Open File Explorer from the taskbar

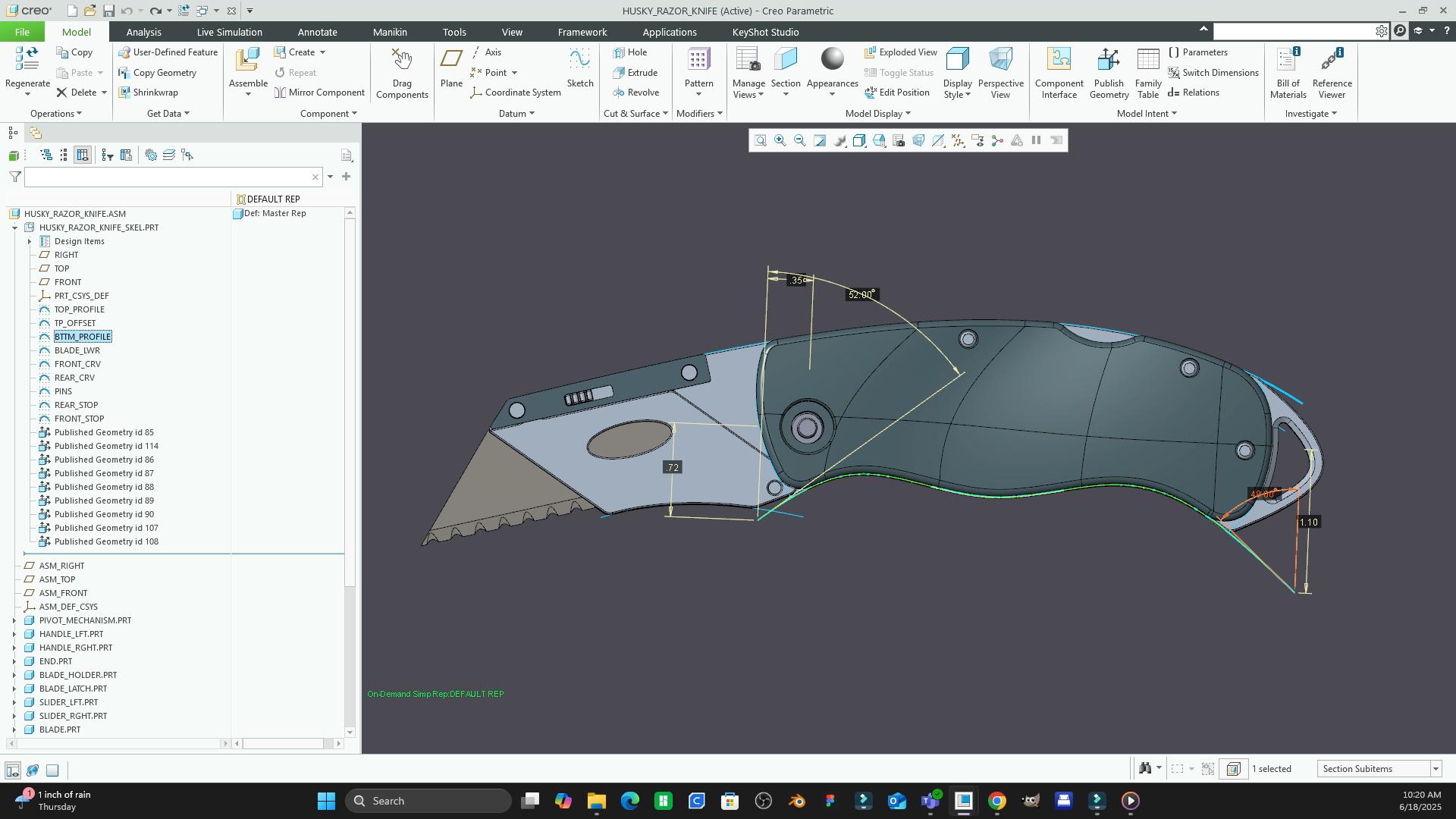pos(596,801)
